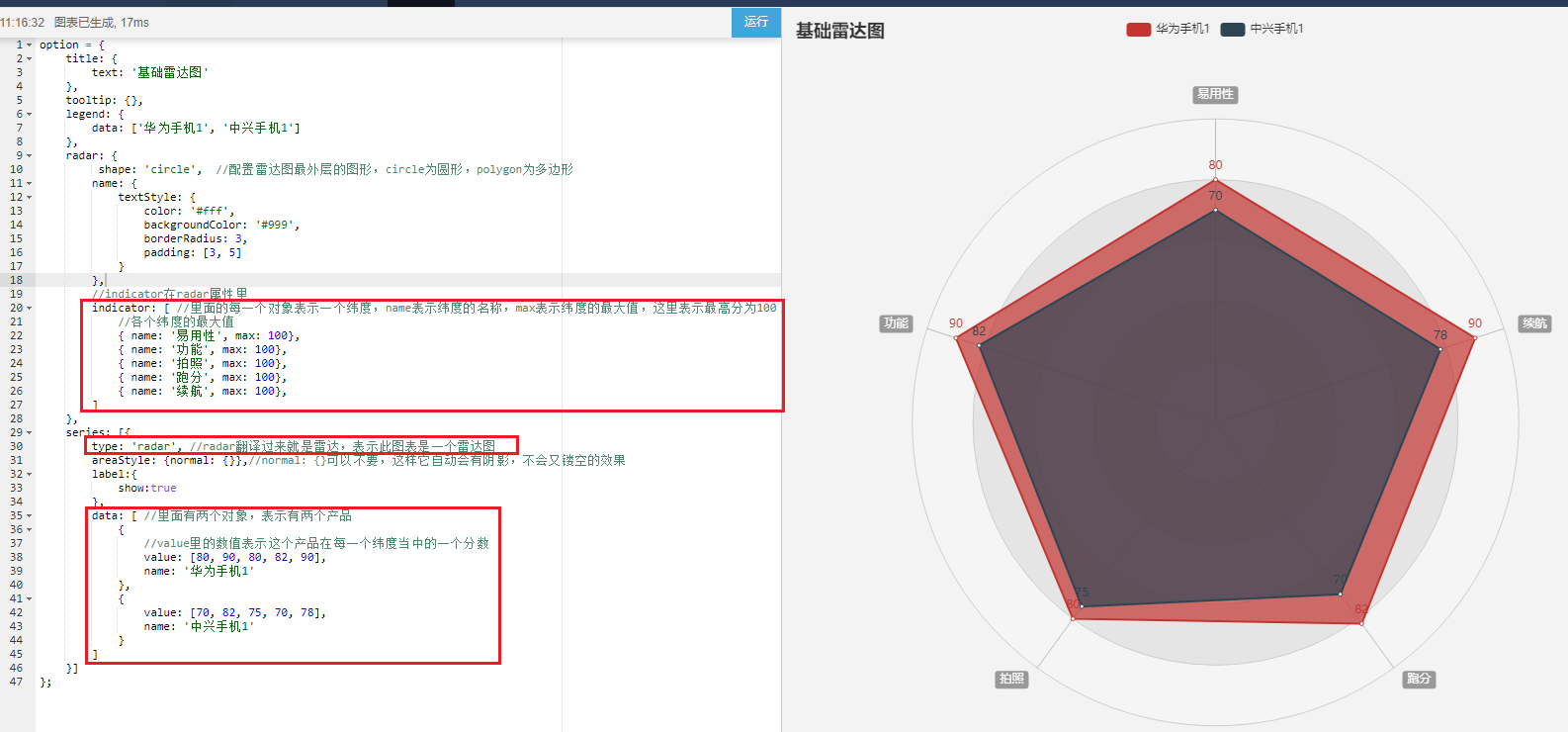The height and width of the screenshot is (732, 1568).
Task: Click the 华为手机1 legend label
Action: [x=1182, y=30]
